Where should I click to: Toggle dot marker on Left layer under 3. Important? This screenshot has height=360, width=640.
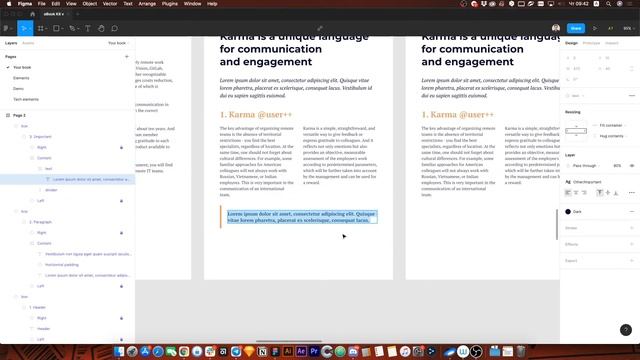121,201
